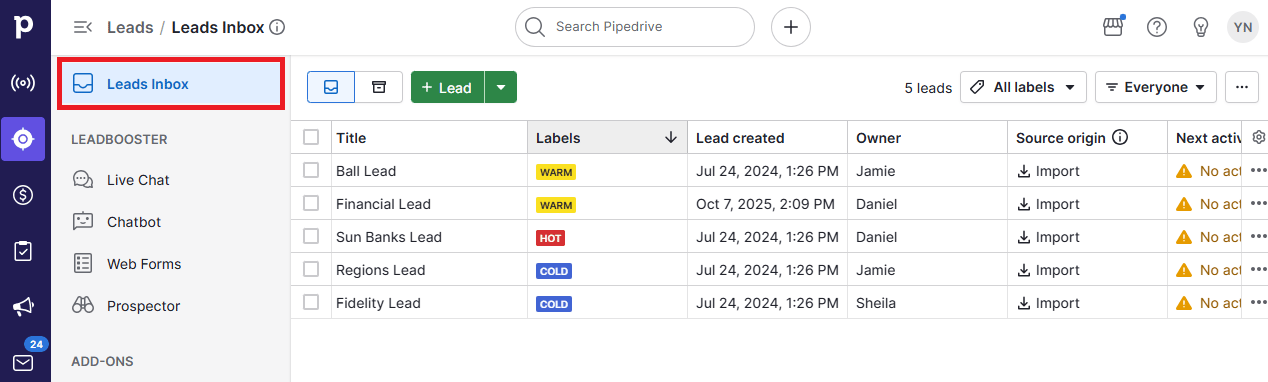Check the Financial Lead checkbox
The height and width of the screenshot is (382, 1268).
[x=311, y=203]
